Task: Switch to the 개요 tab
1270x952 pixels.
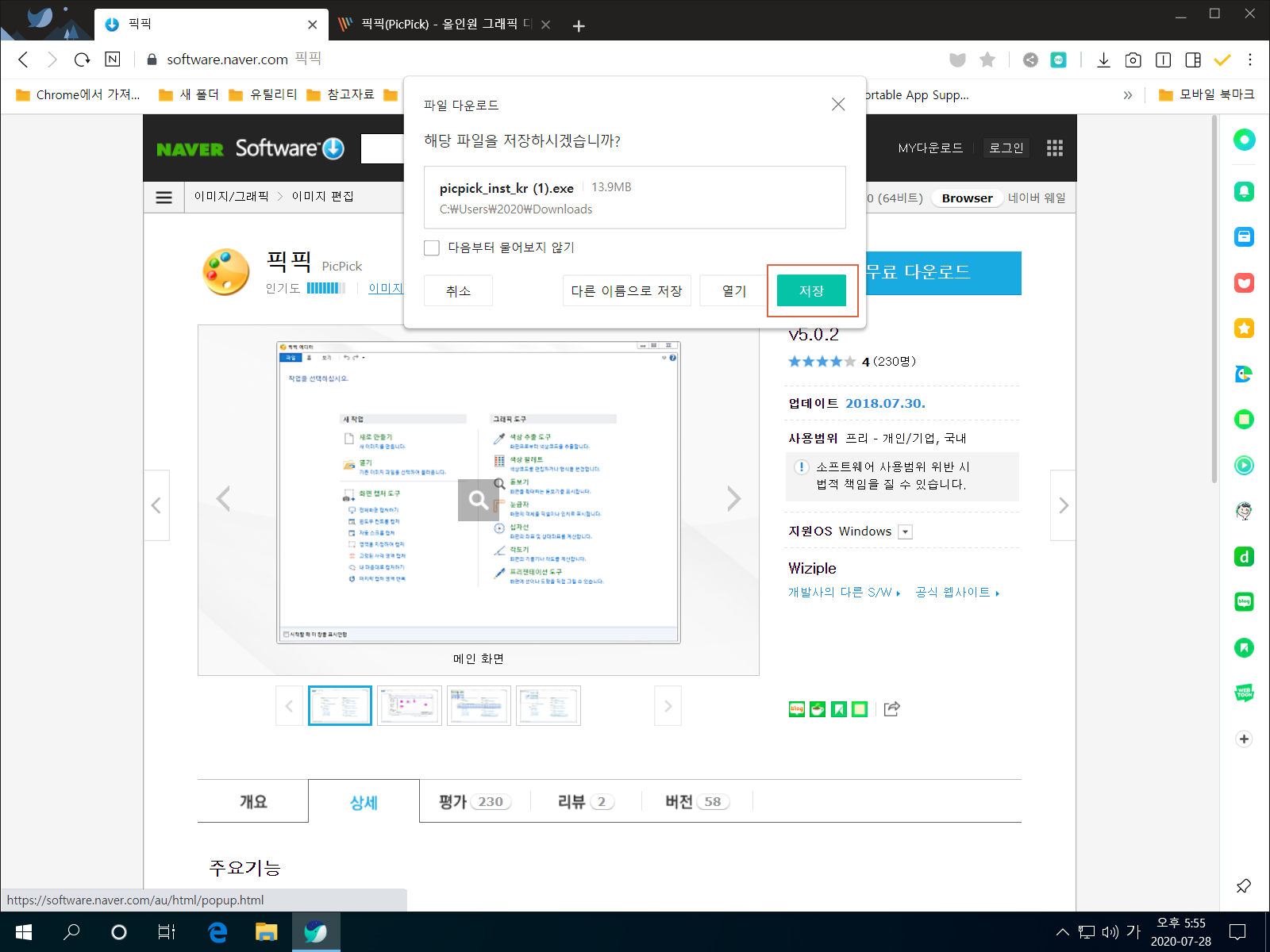Action: tap(253, 801)
